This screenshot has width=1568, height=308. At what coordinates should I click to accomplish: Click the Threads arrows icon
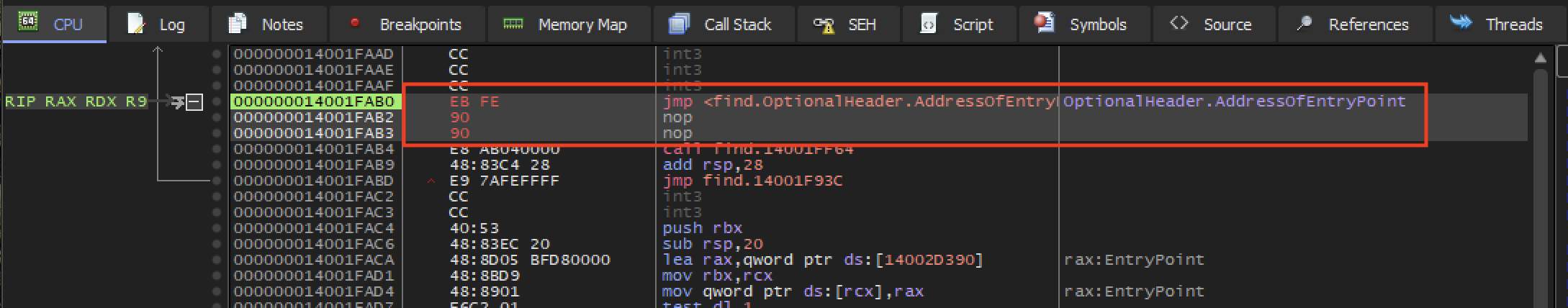(x=1461, y=22)
